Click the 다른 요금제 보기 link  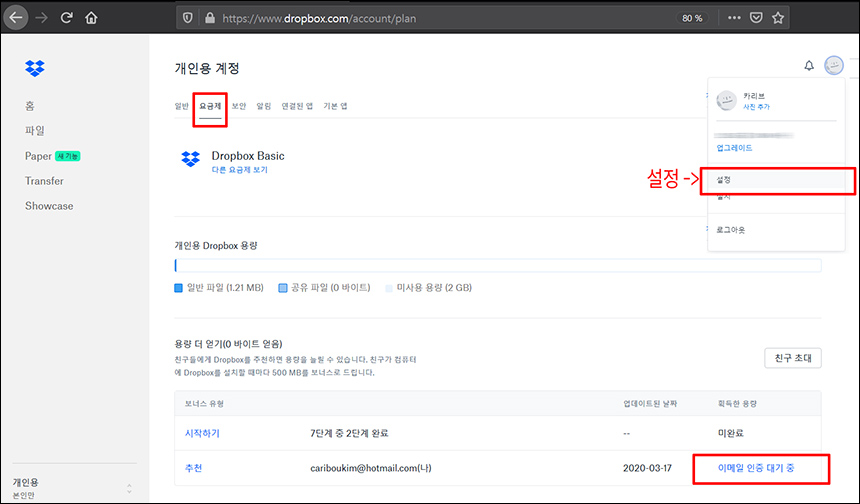pos(240,170)
